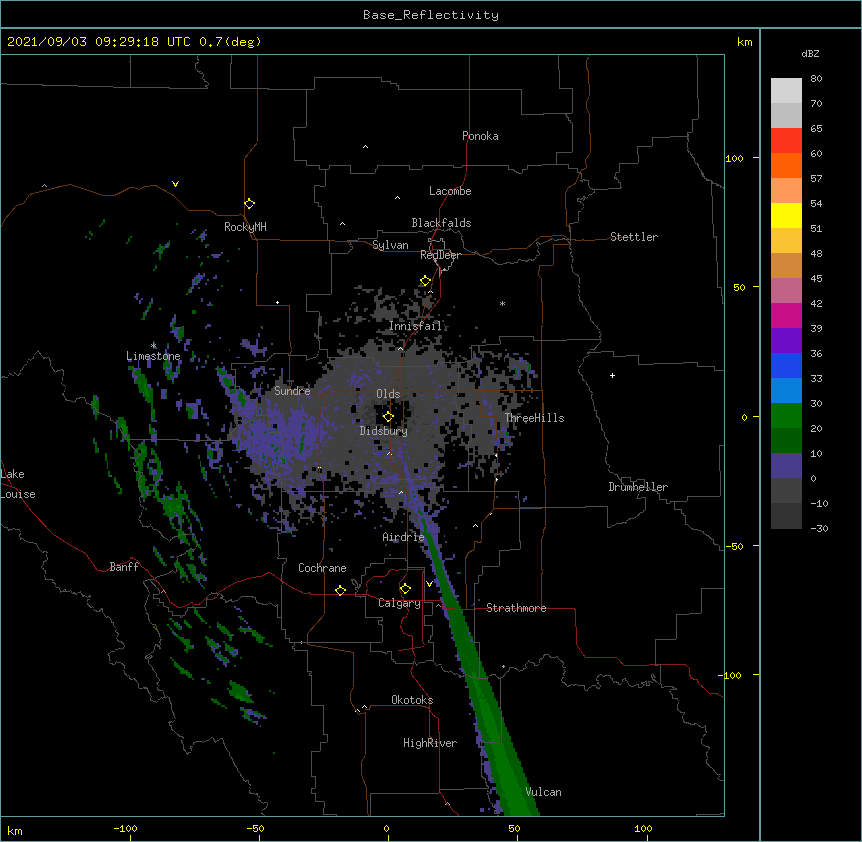
Task: Click the red 65 dBZ legend swatch
Action: pyautogui.click(x=786, y=140)
